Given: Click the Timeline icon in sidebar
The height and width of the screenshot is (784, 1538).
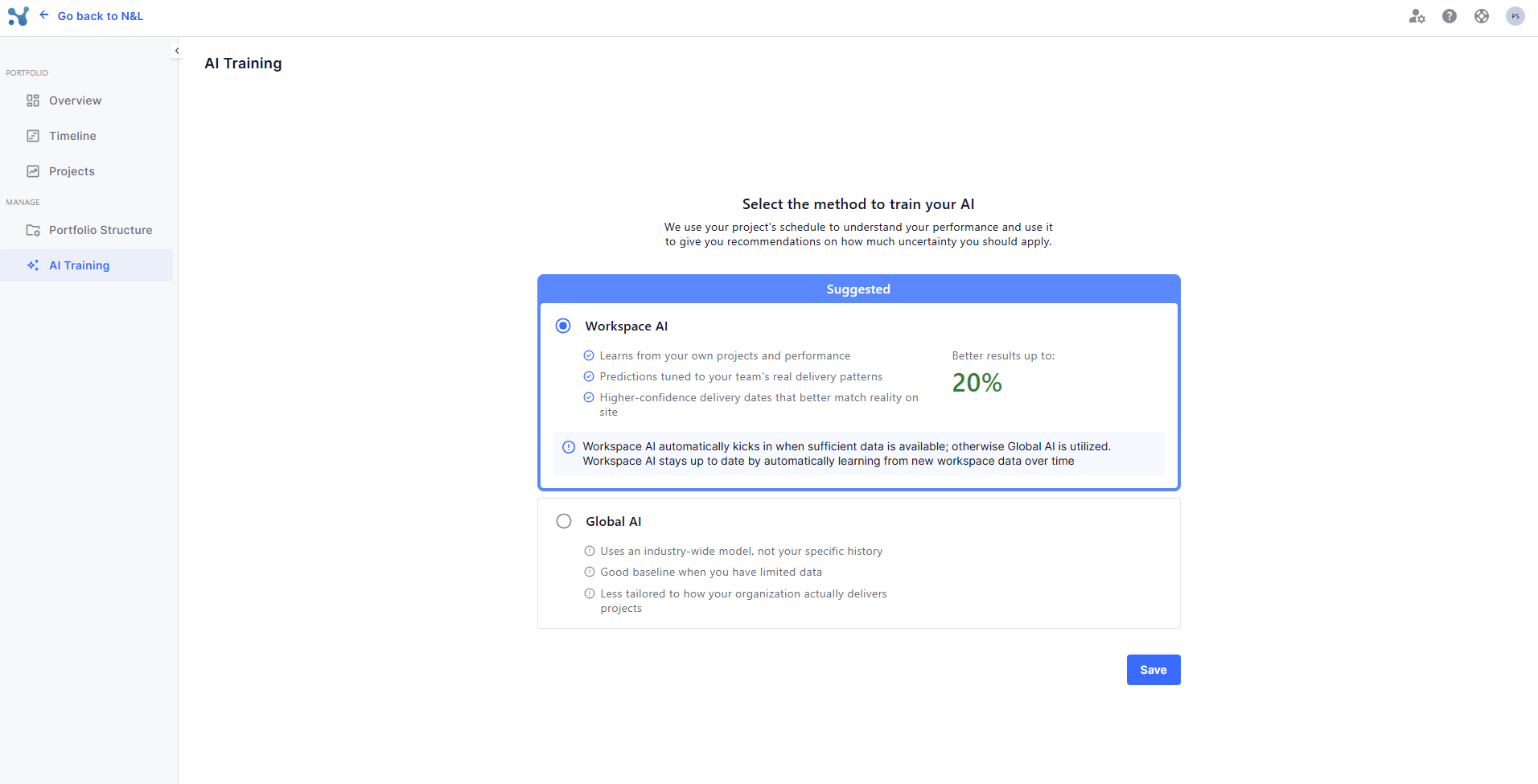Looking at the screenshot, I should [x=33, y=136].
